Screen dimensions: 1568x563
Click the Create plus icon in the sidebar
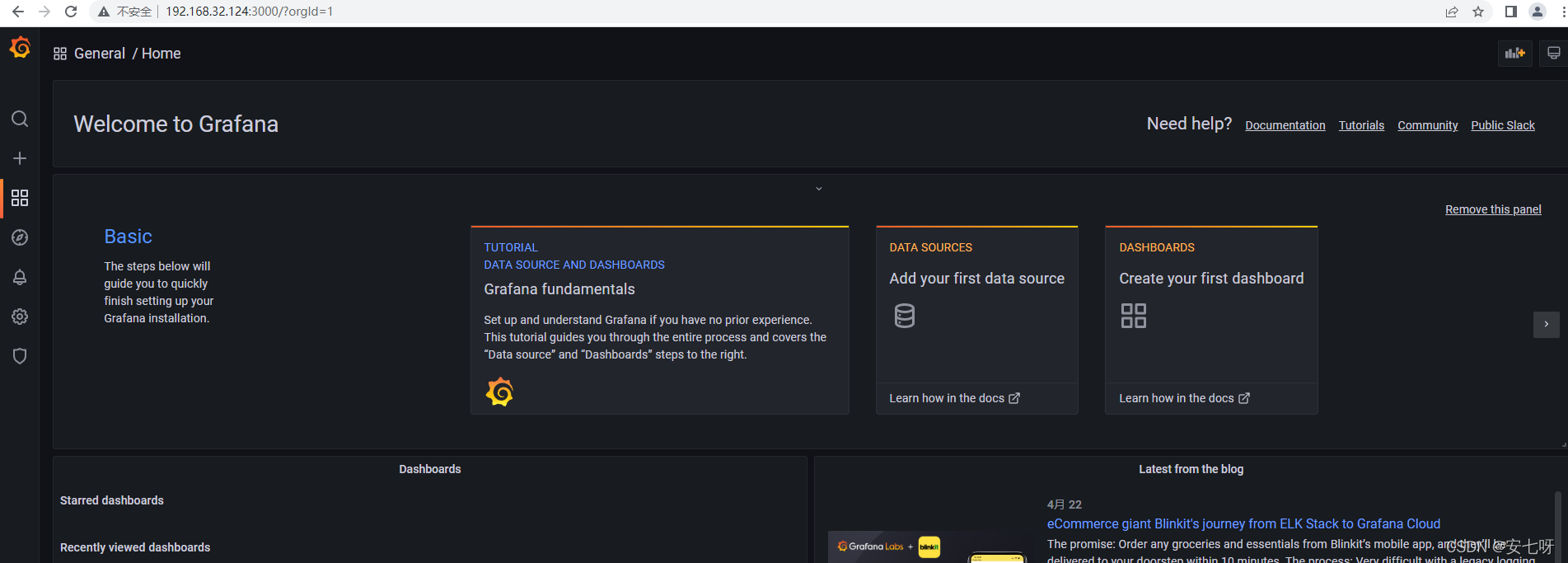(20, 158)
